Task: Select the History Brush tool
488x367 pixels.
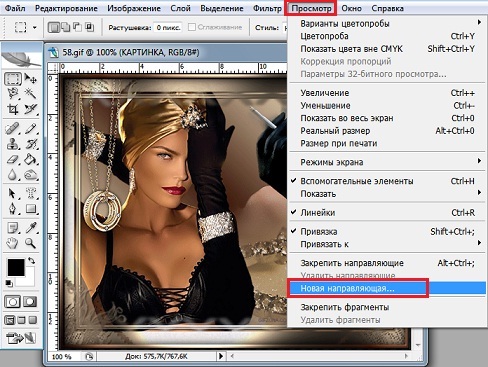Action: (31, 144)
